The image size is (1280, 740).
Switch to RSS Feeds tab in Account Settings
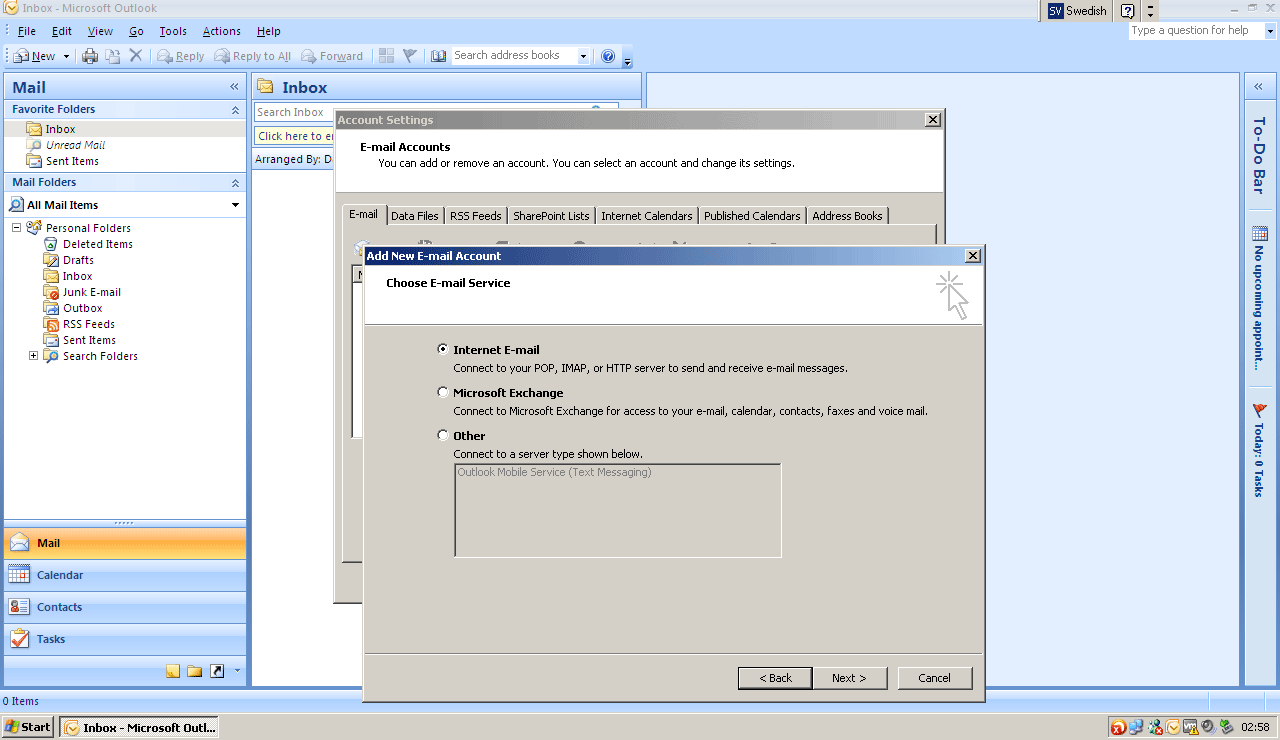[x=476, y=216]
